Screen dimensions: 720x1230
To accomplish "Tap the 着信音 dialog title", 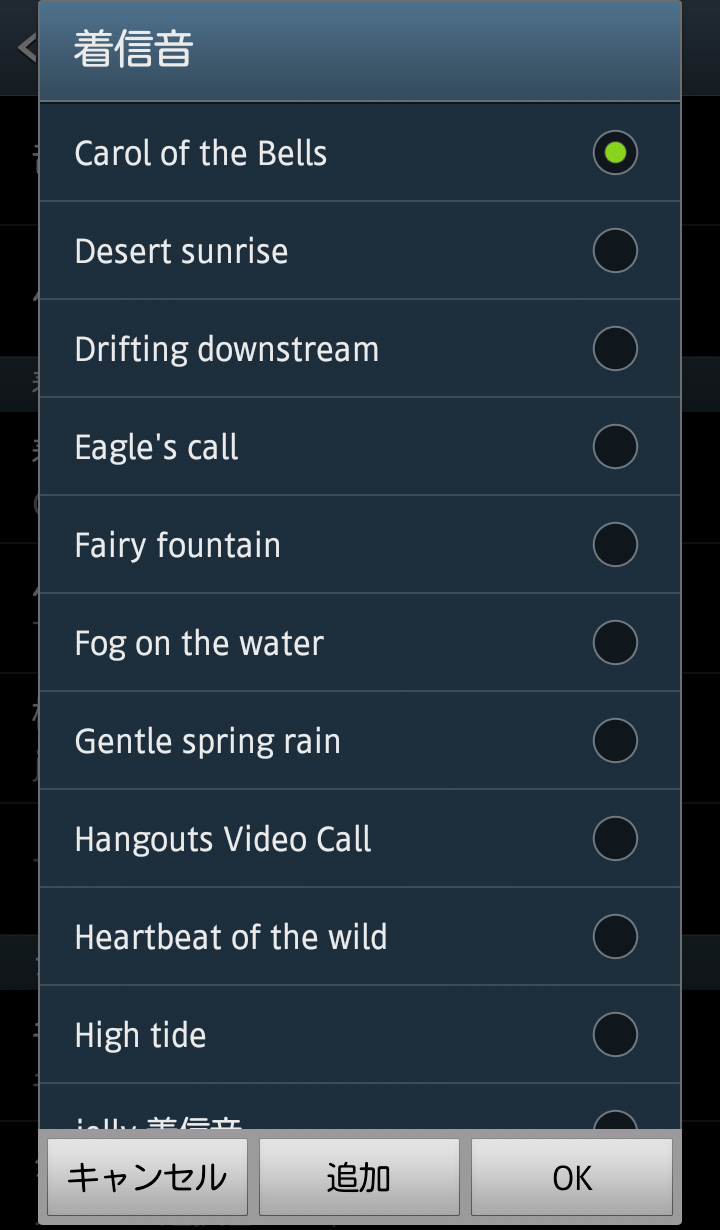I will coord(133,50).
